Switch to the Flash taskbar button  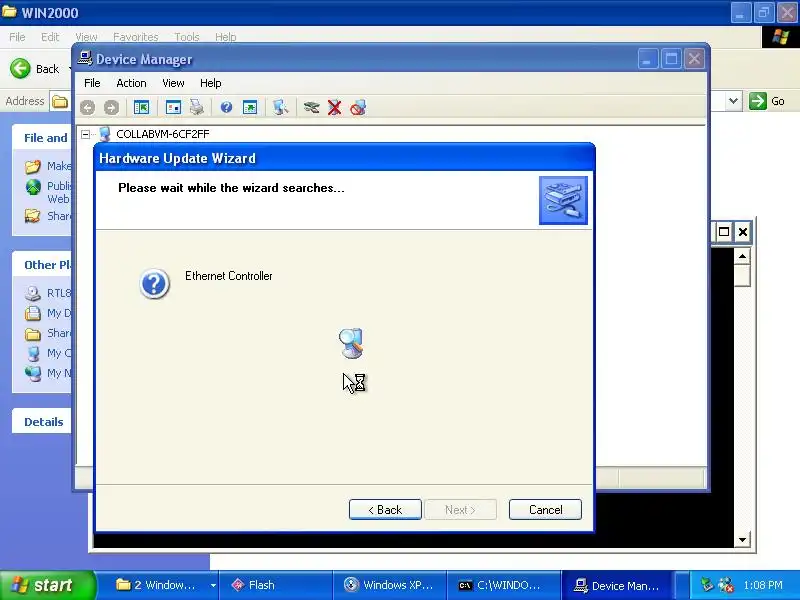tap(276, 585)
